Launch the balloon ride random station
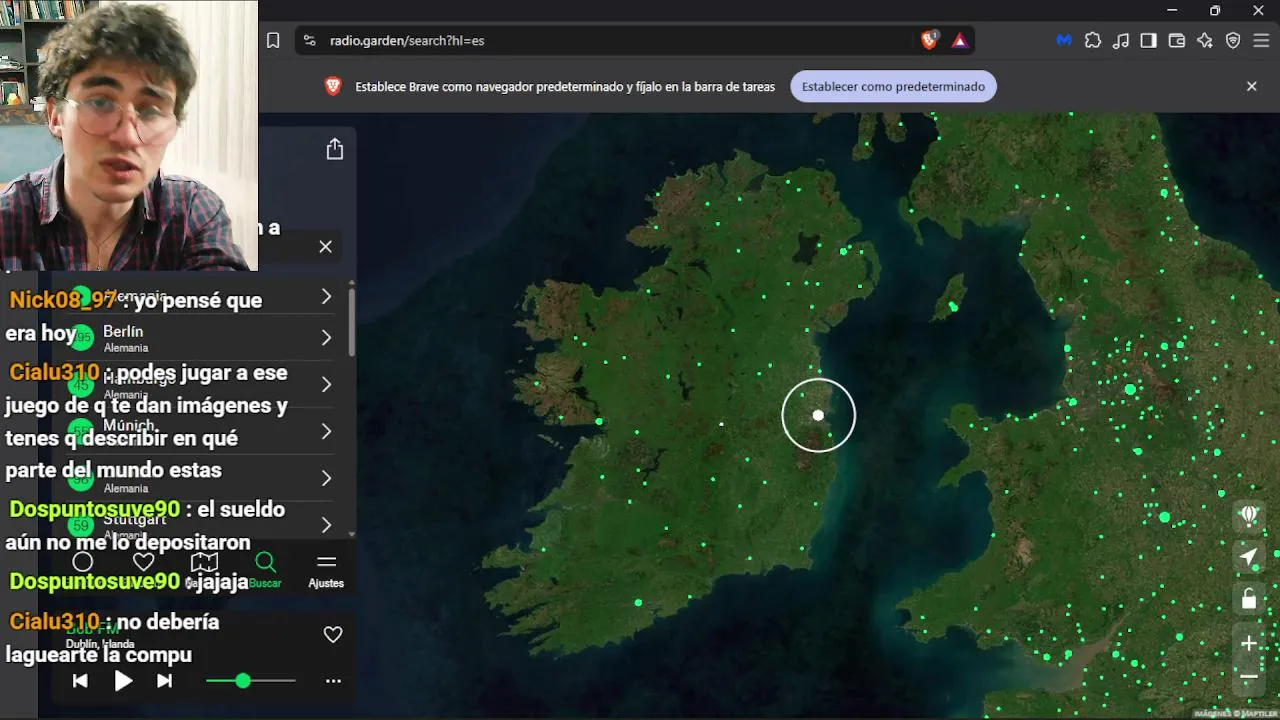The image size is (1280, 720). click(x=1249, y=516)
